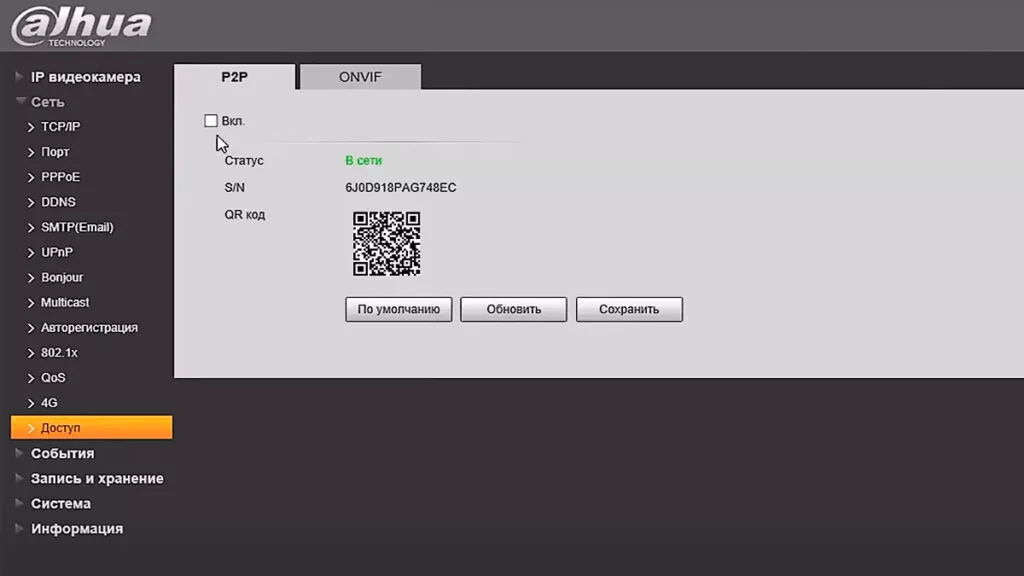Open the 4G settings page
This screenshot has width=1024, height=576.
(x=49, y=403)
